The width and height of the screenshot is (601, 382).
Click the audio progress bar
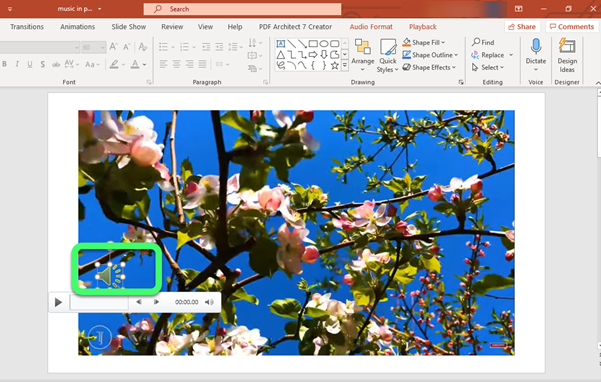pos(99,302)
